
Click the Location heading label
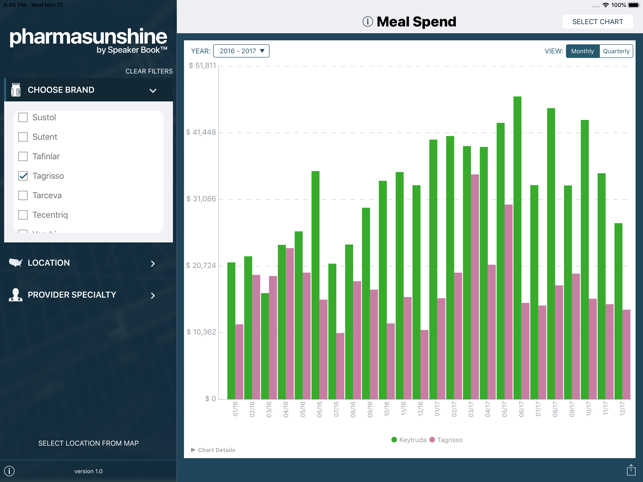[48, 263]
